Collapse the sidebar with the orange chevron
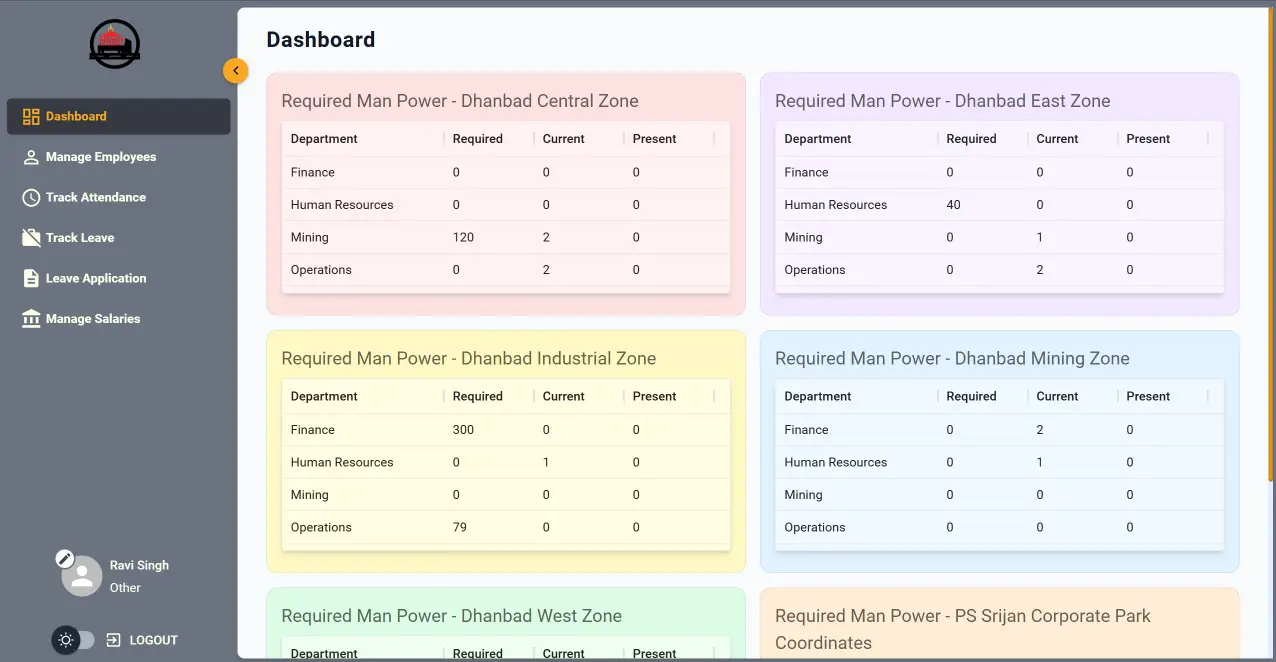 click(236, 70)
